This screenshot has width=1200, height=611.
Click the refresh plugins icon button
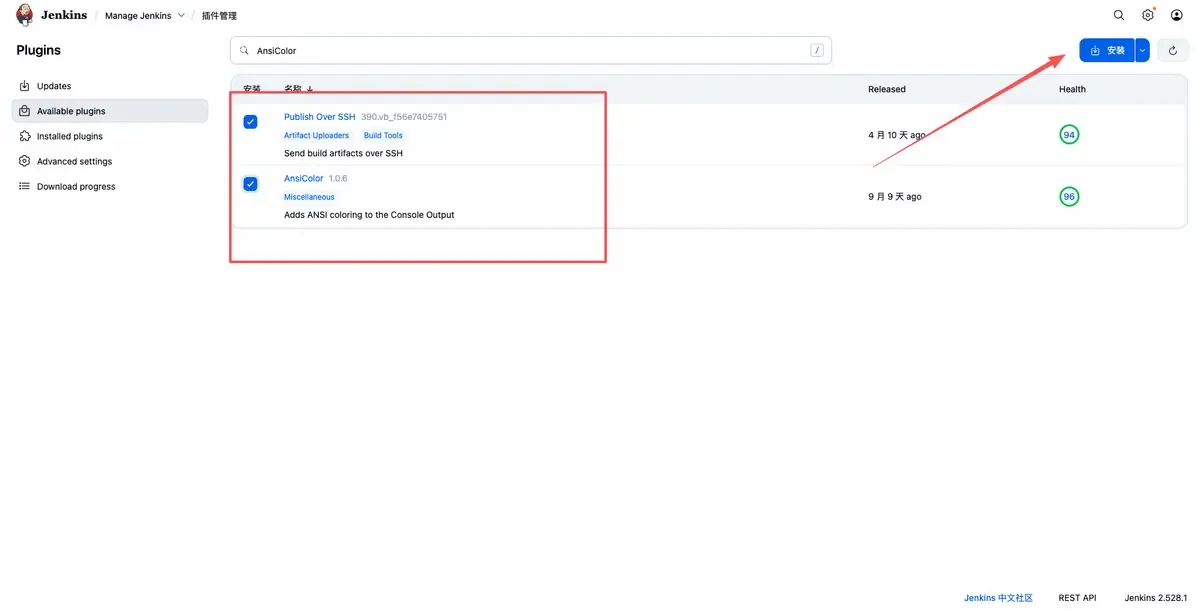pos(1173,50)
